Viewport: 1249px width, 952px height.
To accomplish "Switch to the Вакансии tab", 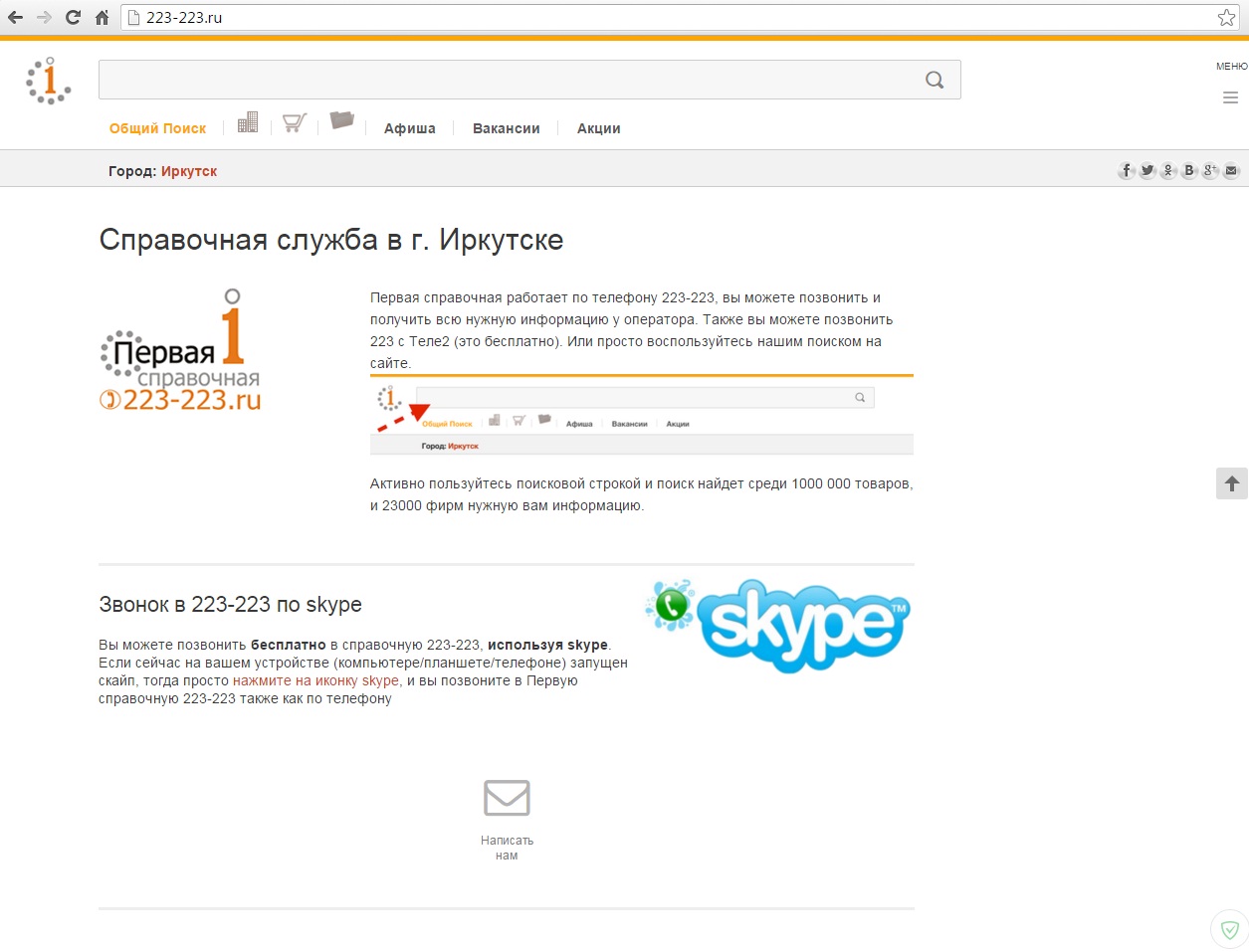I will coord(507,128).
